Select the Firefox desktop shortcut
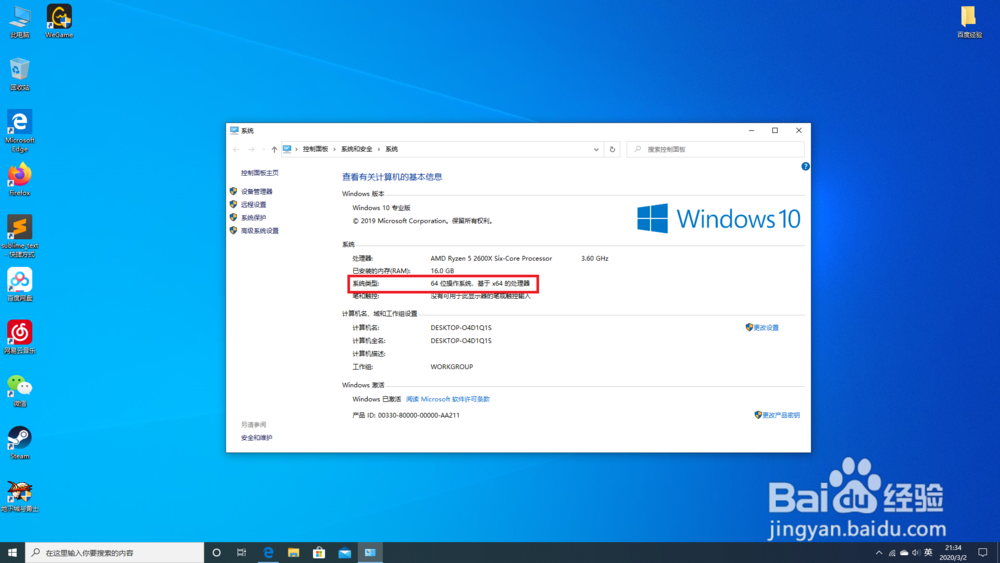The height and width of the screenshot is (563, 1000). click(20, 179)
